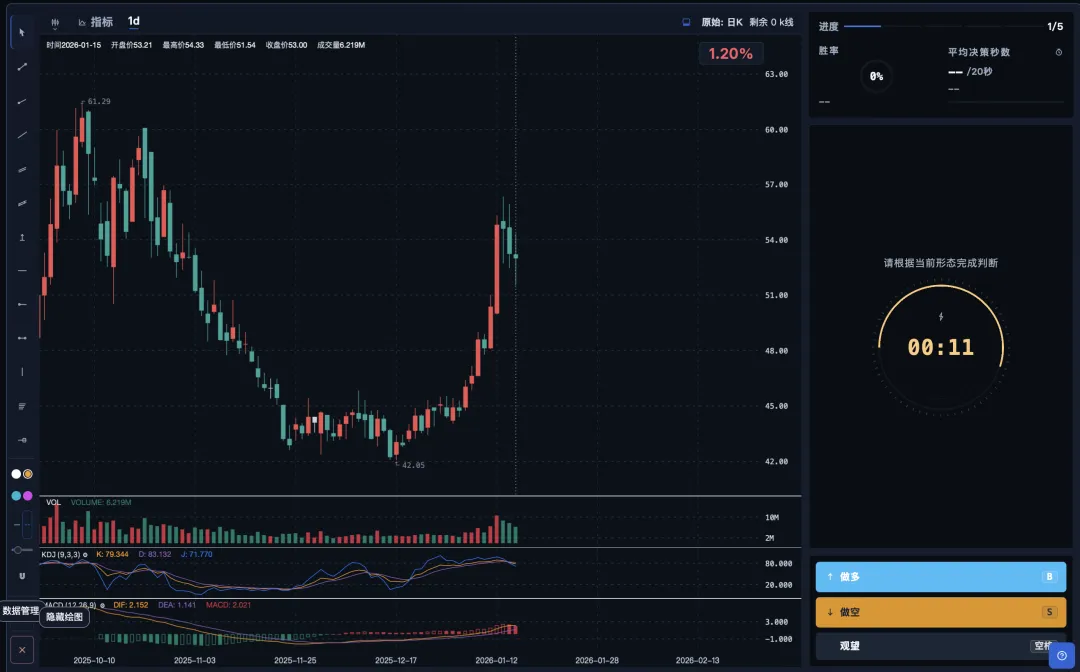Select the arrow cursor tool
The height and width of the screenshot is (672, 1080).
22,32
